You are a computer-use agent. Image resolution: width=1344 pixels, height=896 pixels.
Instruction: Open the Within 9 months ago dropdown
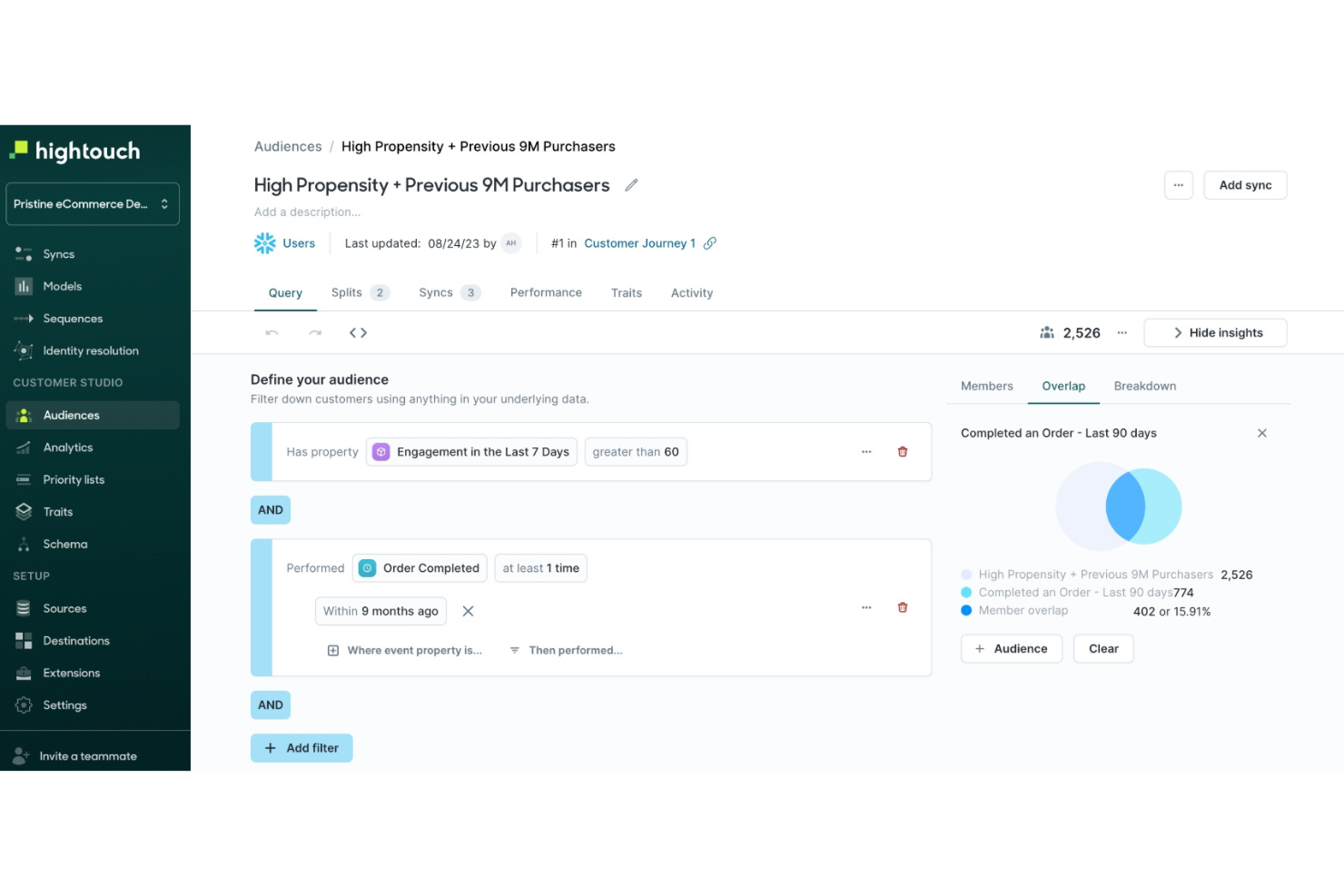tap(380, 611)
